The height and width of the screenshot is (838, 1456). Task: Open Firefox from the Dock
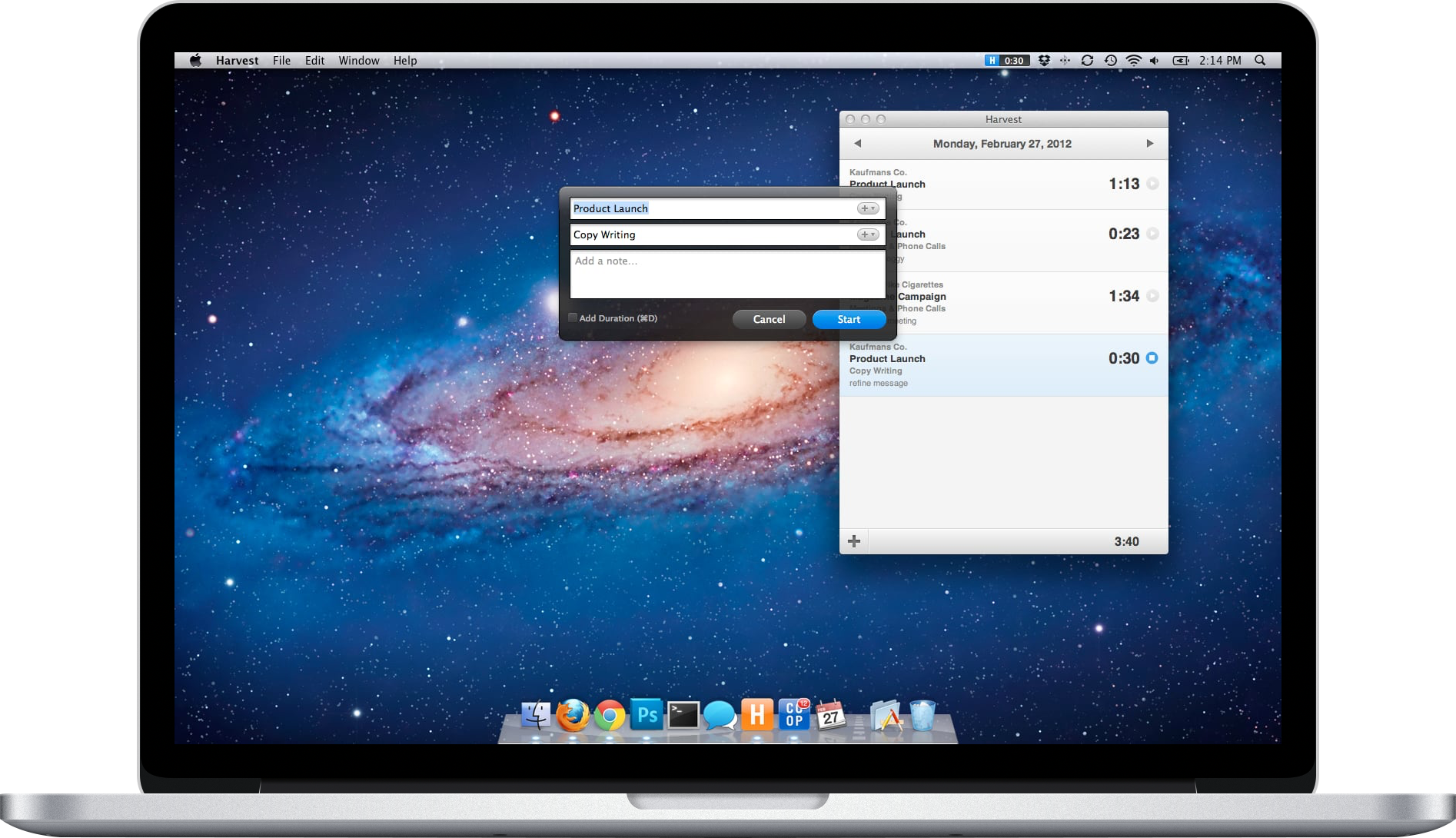click(572, 716)
